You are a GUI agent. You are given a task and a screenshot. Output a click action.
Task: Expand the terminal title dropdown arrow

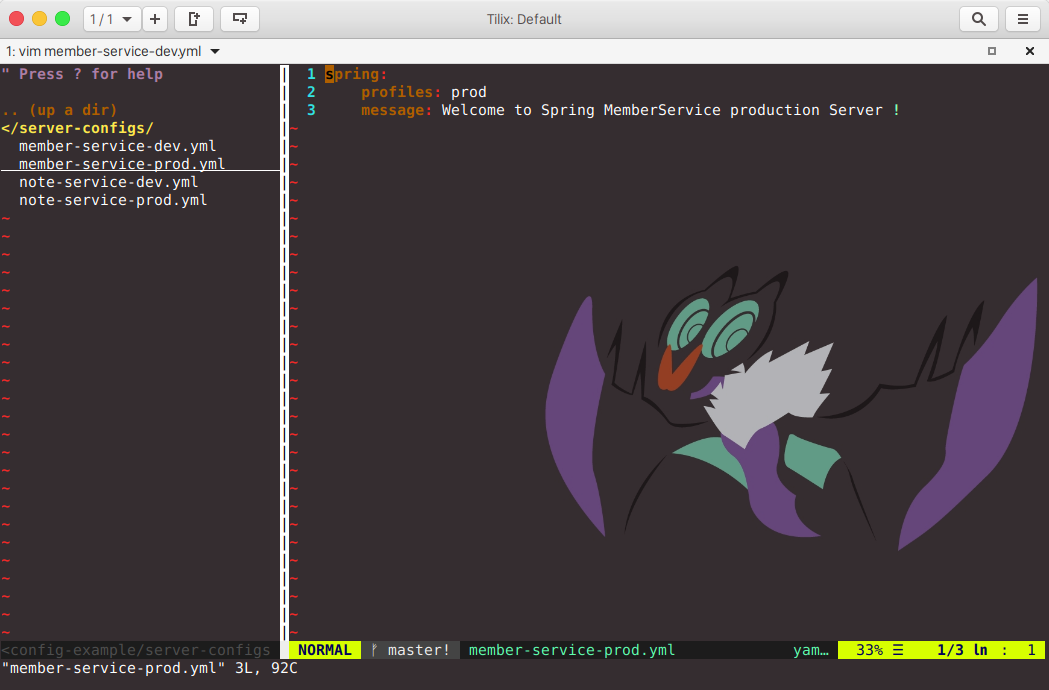click(x=215, y=52)
